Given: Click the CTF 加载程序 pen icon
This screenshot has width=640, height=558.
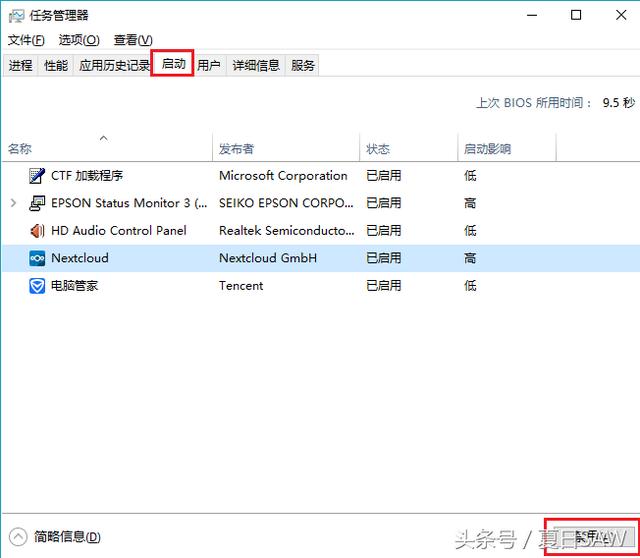Looking at the screenshot, I should coord(37,176).
